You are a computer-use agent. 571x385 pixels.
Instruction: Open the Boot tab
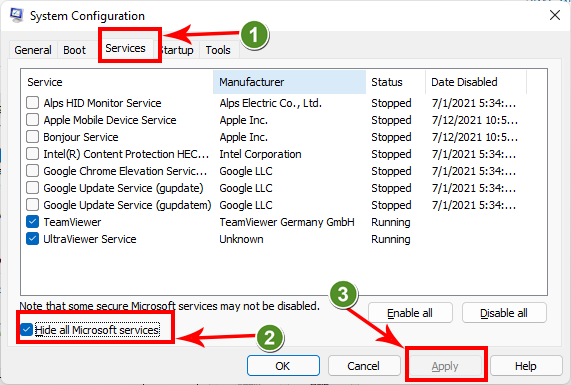coord(74,50)
